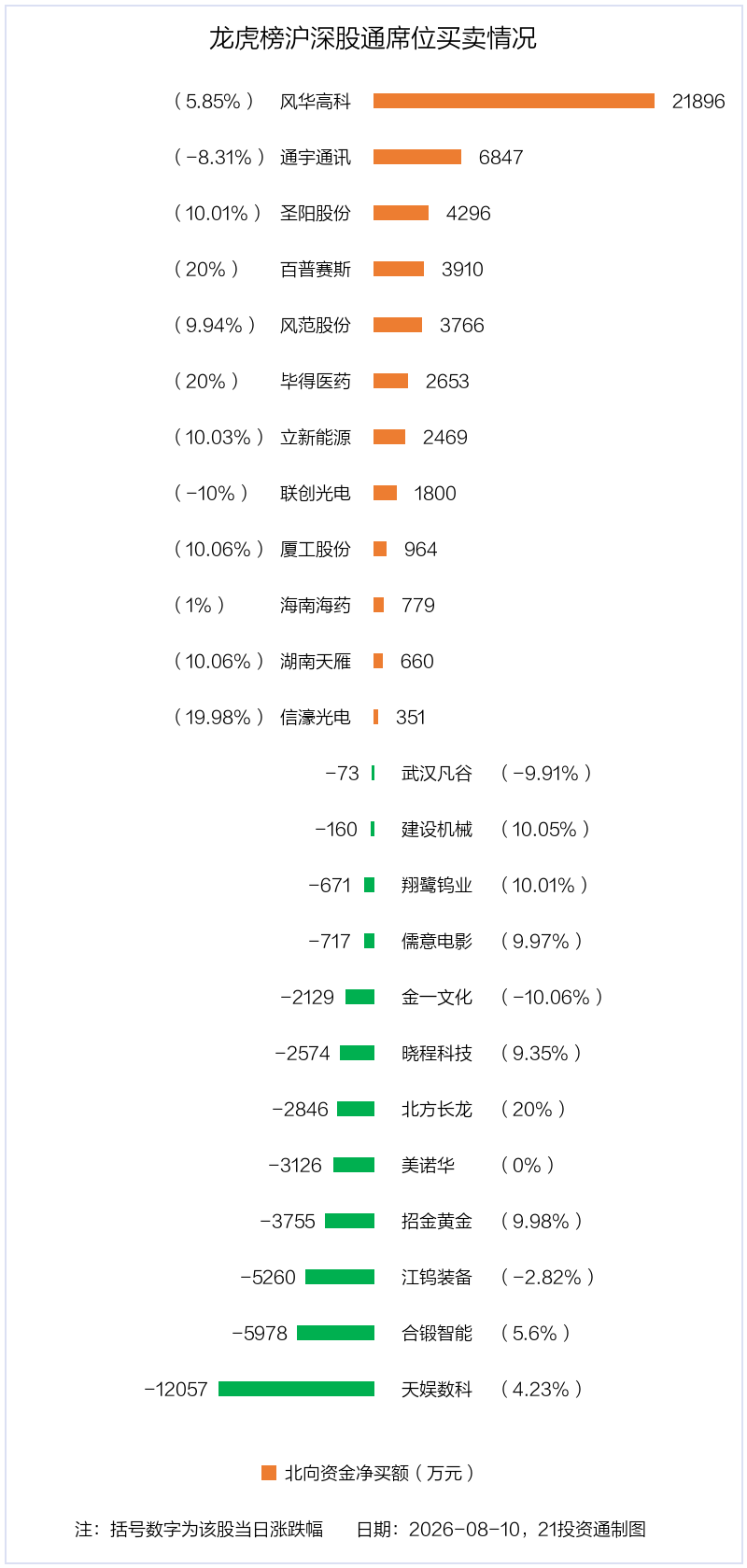The height and width of the screenshot is (1568, 747).
Task: Click the 21896 value label
Action: 698,101
